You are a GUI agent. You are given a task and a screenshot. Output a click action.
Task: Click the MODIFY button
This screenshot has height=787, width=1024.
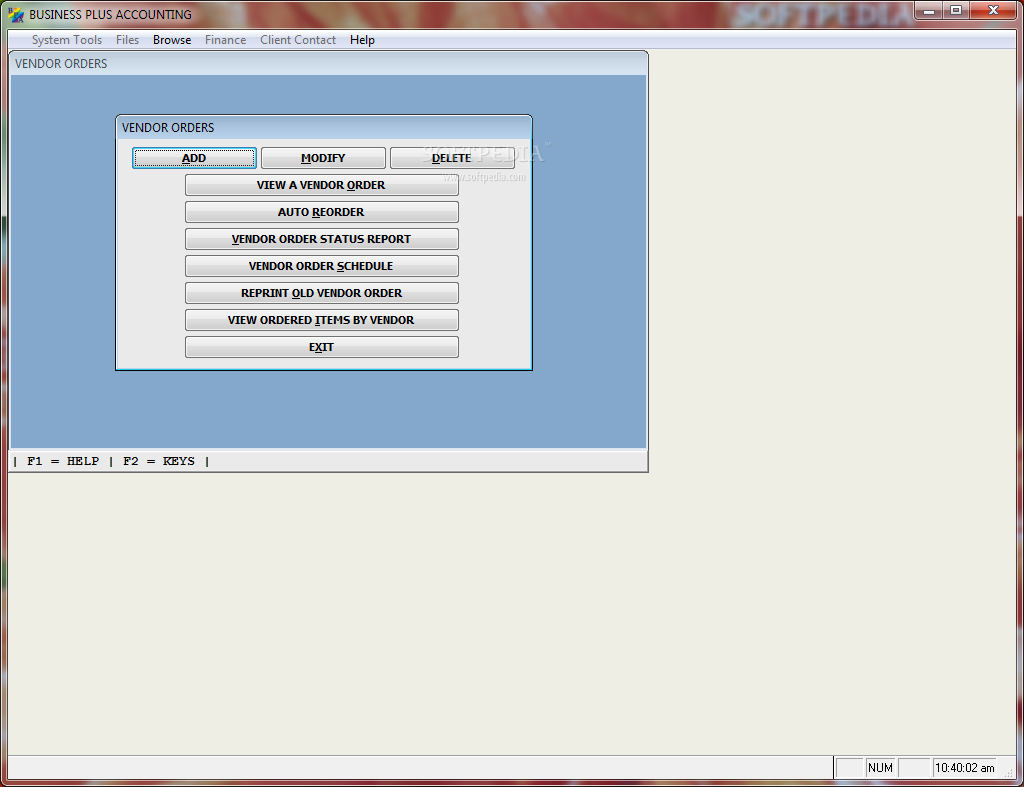[x=323, y=158]
